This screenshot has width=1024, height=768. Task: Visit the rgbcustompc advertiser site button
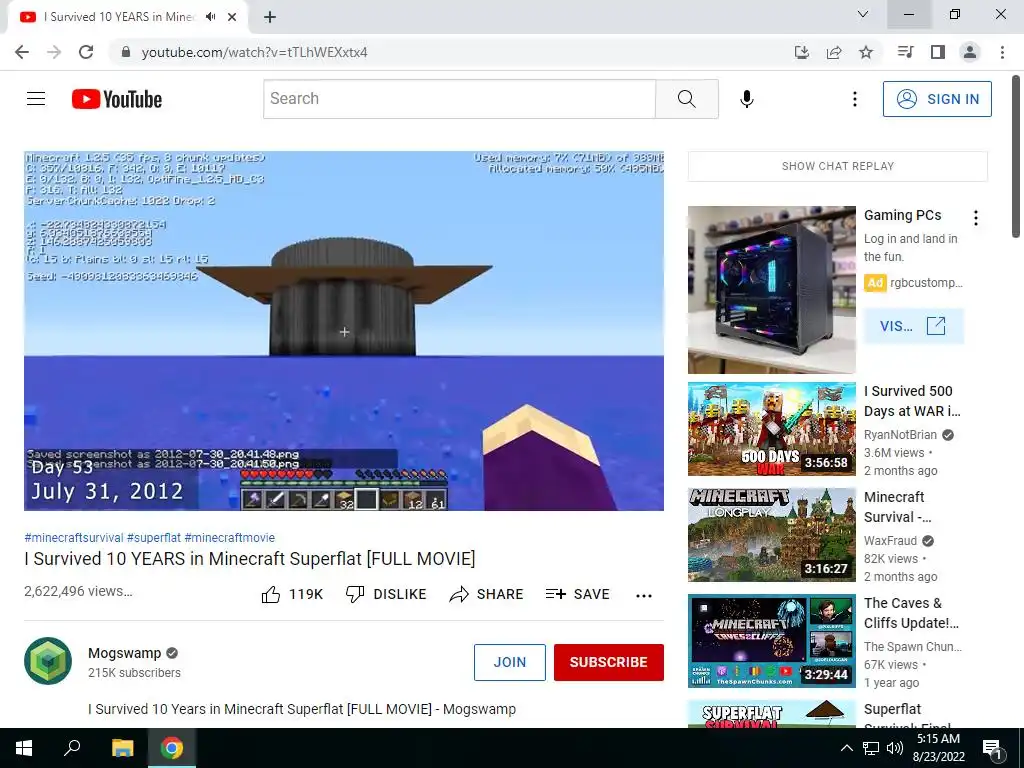(913, 326)
